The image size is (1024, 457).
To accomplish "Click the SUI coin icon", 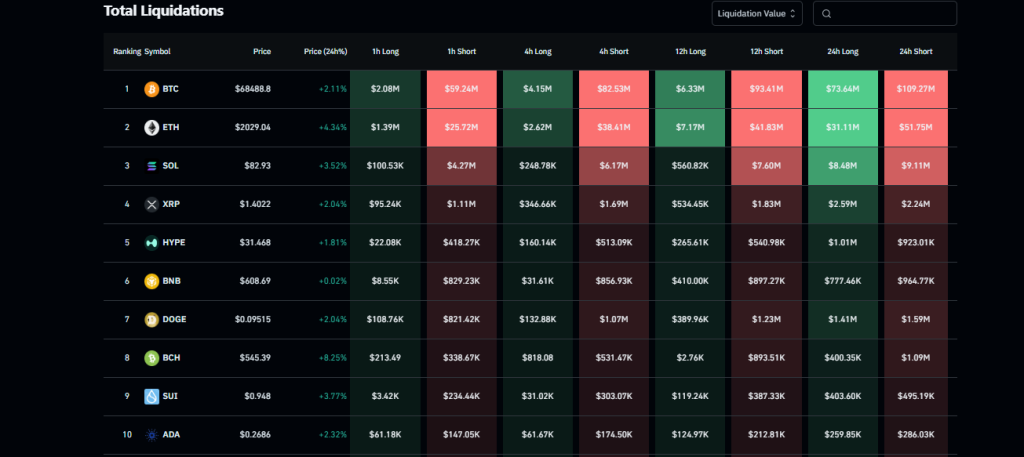I will point(152,396).
